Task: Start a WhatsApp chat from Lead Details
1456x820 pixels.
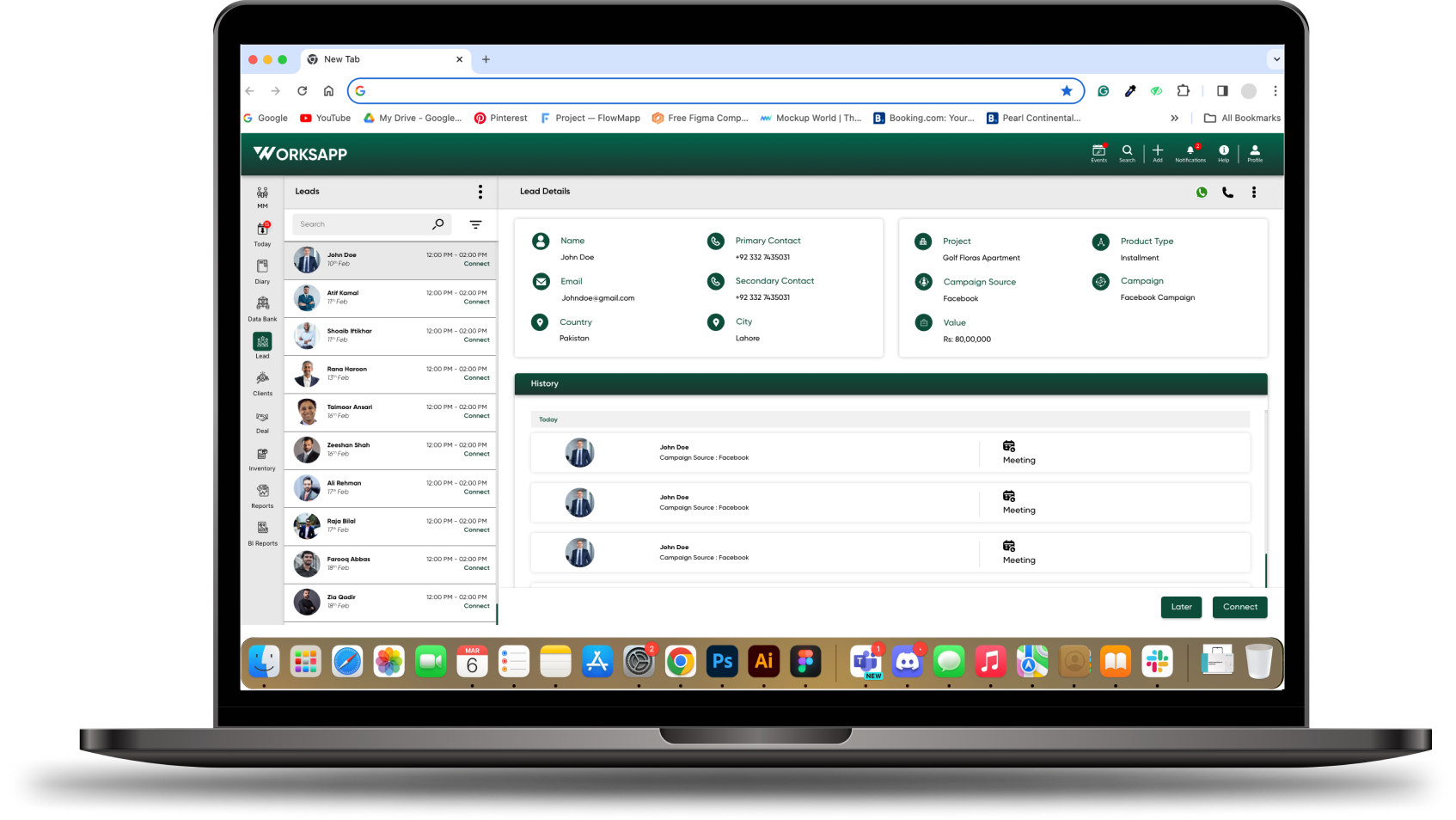Action: click(x=1201, y=192)
